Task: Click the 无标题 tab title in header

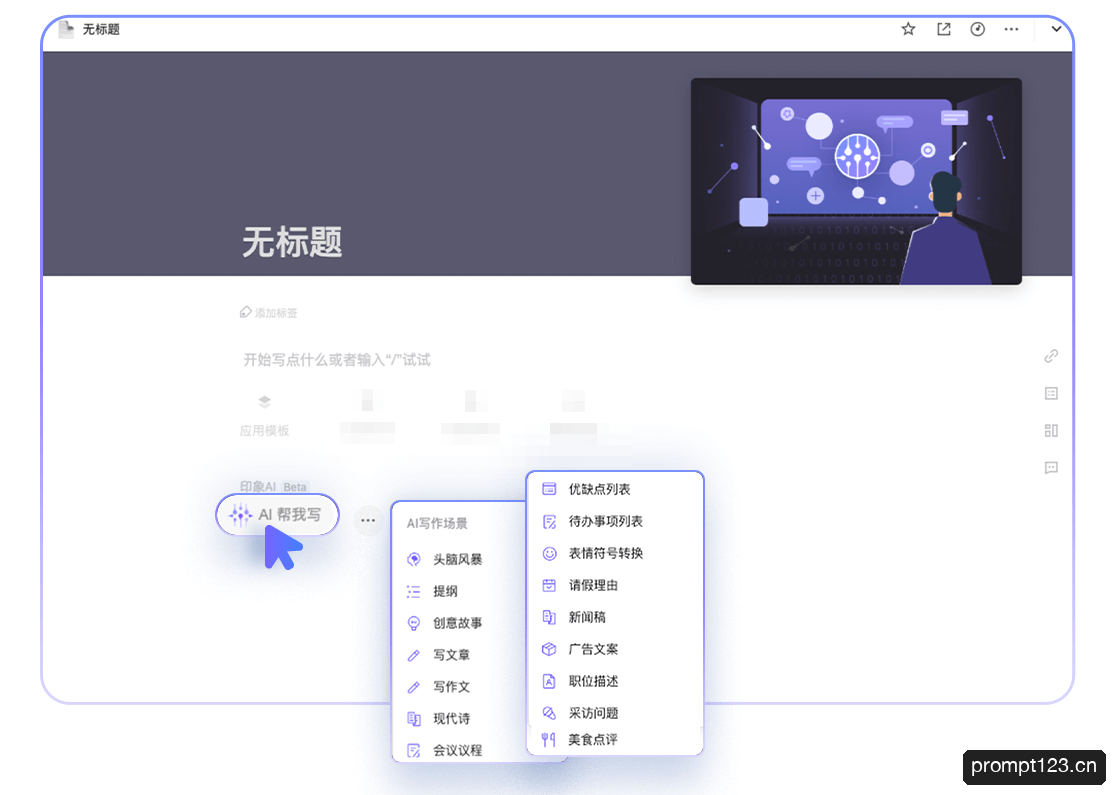Action: (101, 29)
